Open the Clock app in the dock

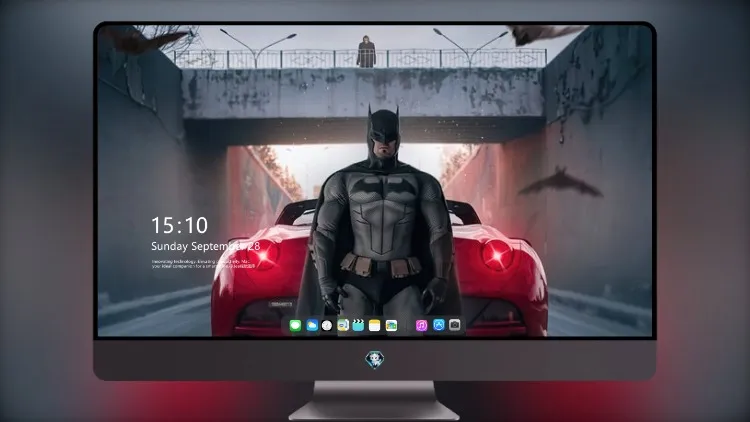[x=327, y=326]
